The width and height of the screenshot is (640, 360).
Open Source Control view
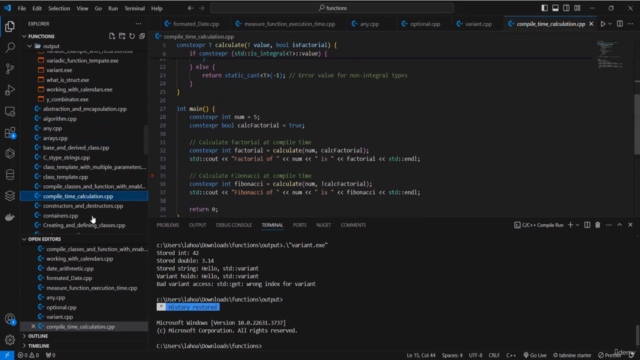10,69
